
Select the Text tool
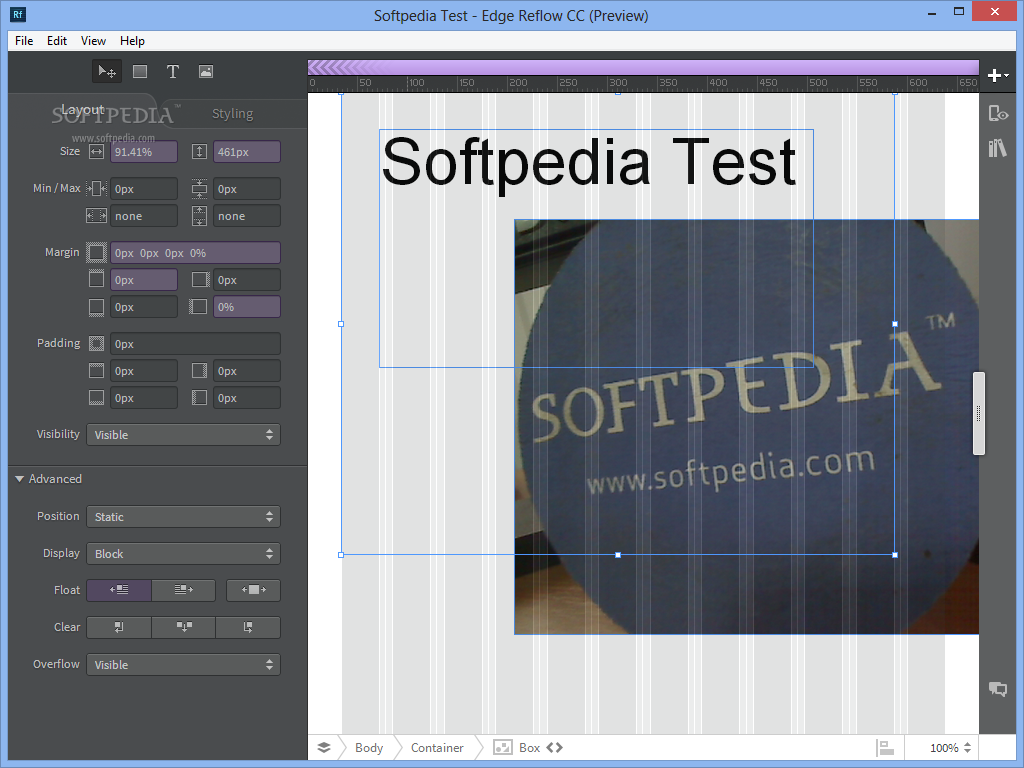click(172, 71)
